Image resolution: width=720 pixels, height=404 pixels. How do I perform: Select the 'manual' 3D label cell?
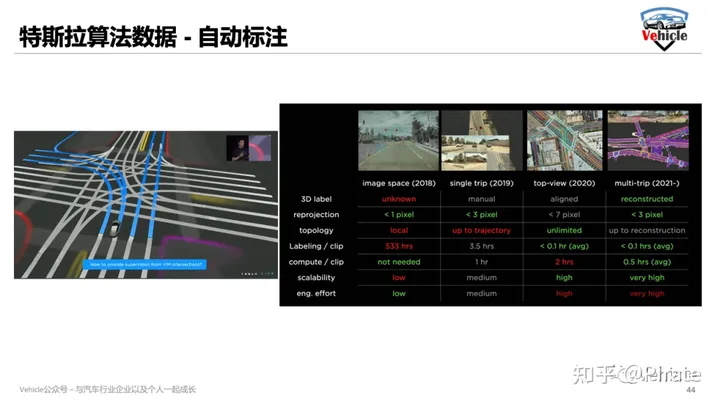482,199
